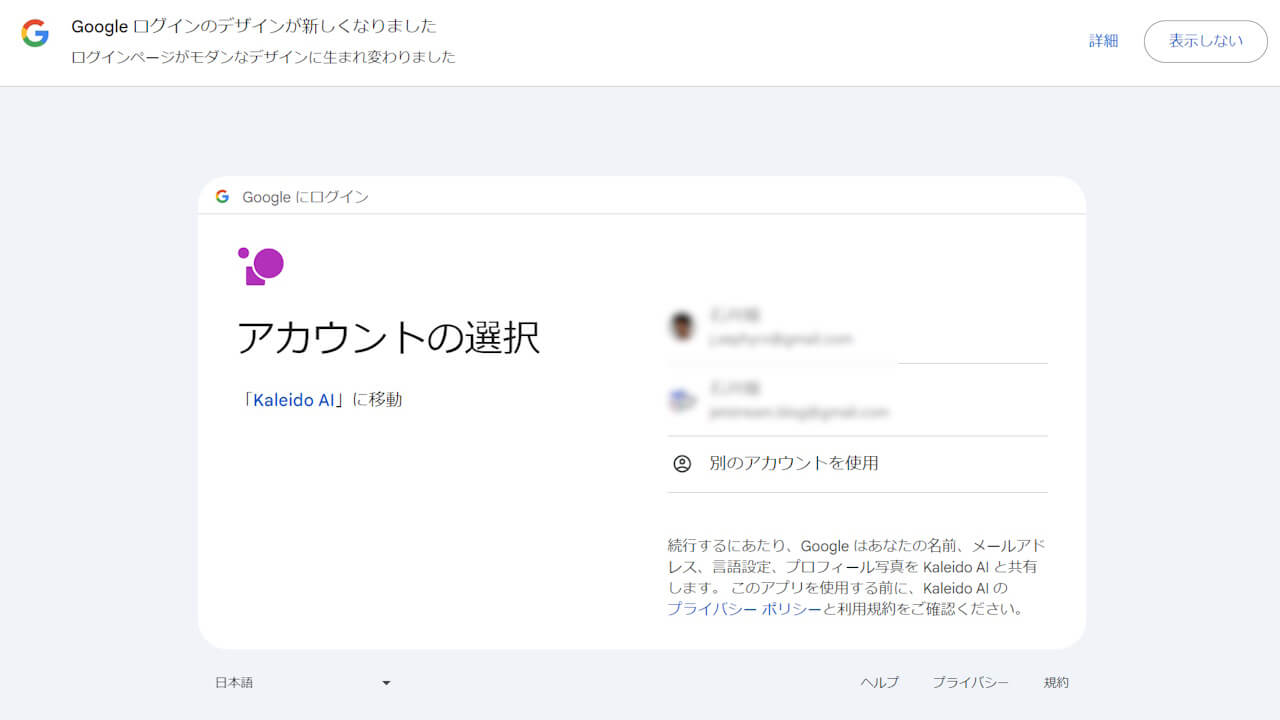Image resolution: width=1280 pixels, height=720 pixels.
Task: Click the banner title 'Google ログインのデザインが新しくなりました'
Action: tap(254, 26)
